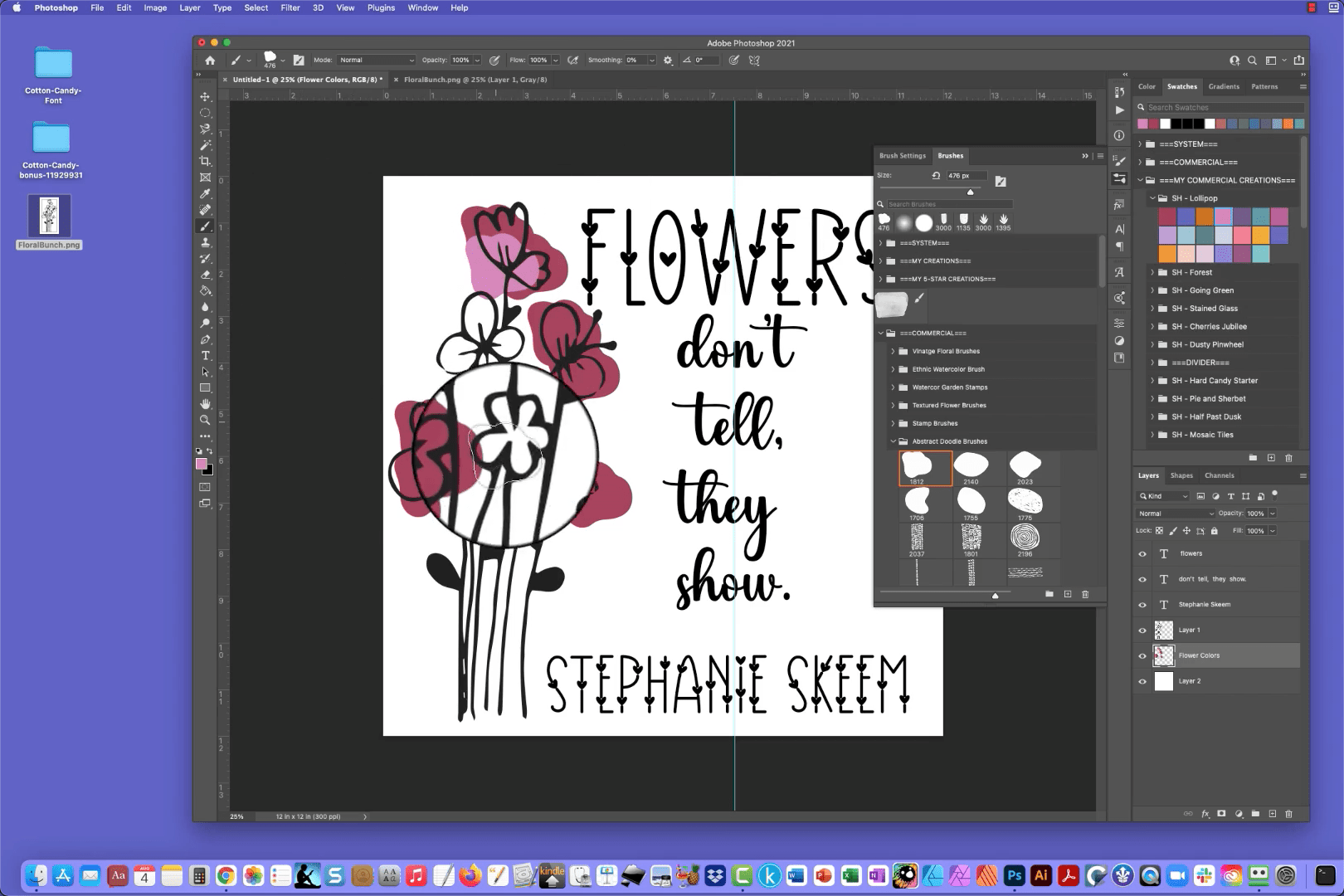Select the Crop tool
Screen dimensions: 1344x896
(x=205, y=162)
